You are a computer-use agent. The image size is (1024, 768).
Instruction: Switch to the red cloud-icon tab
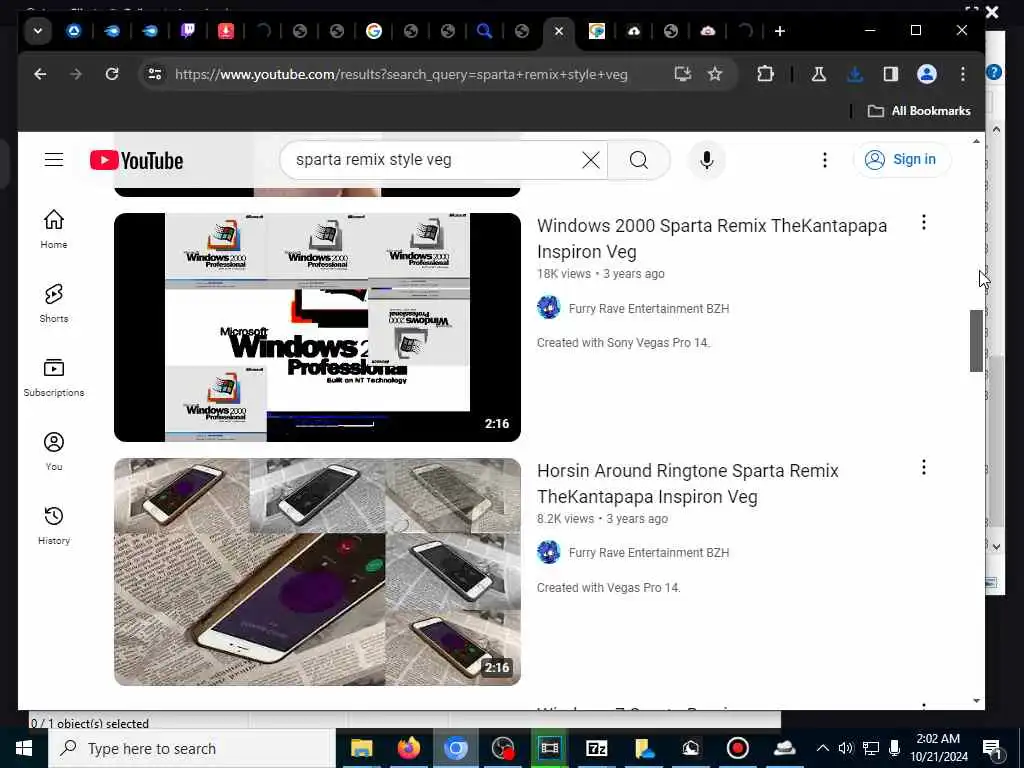[x=708, y=31]
